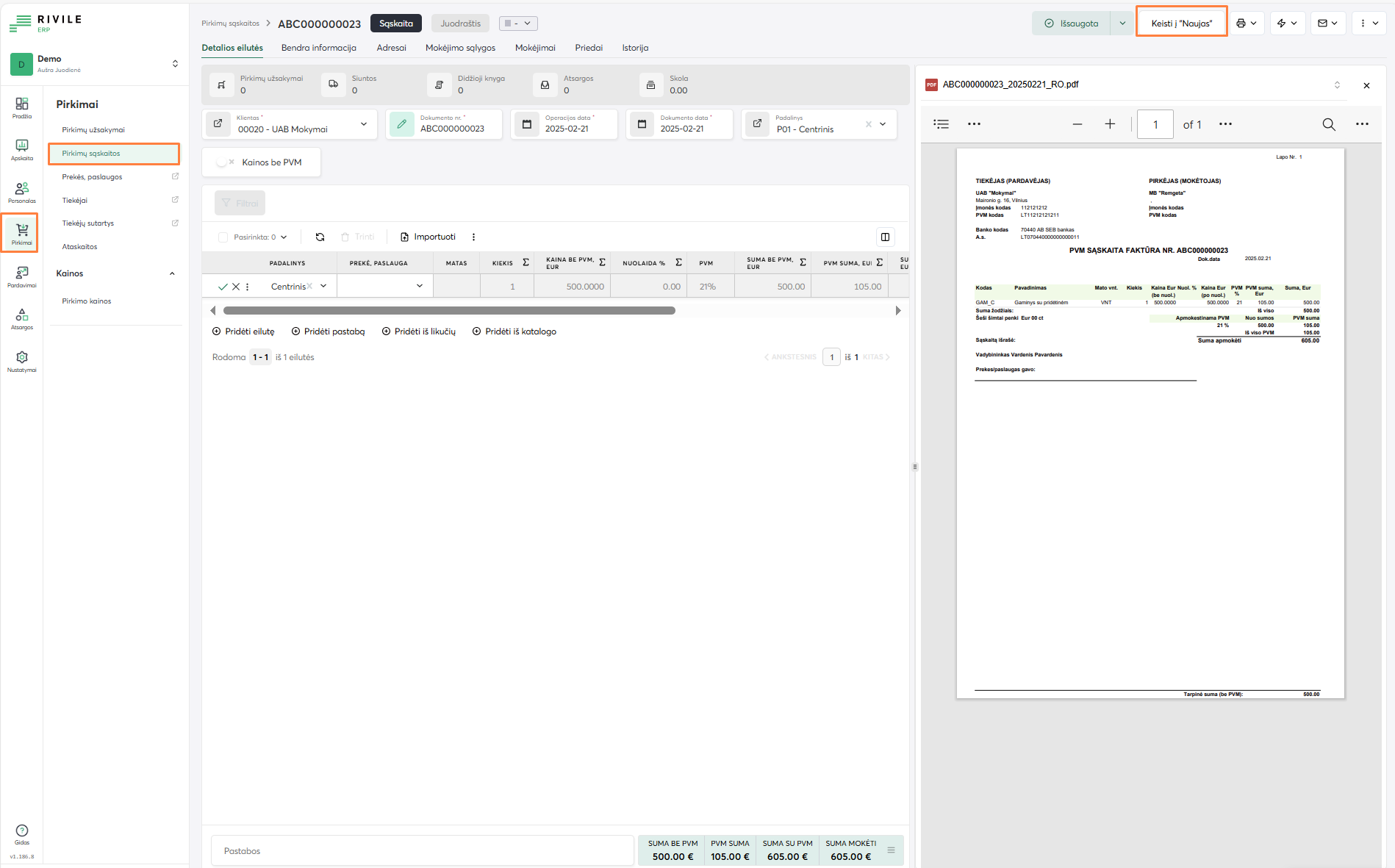Click Pridėti eilutę link
1395x868 pixels.
tap(243, 331)
